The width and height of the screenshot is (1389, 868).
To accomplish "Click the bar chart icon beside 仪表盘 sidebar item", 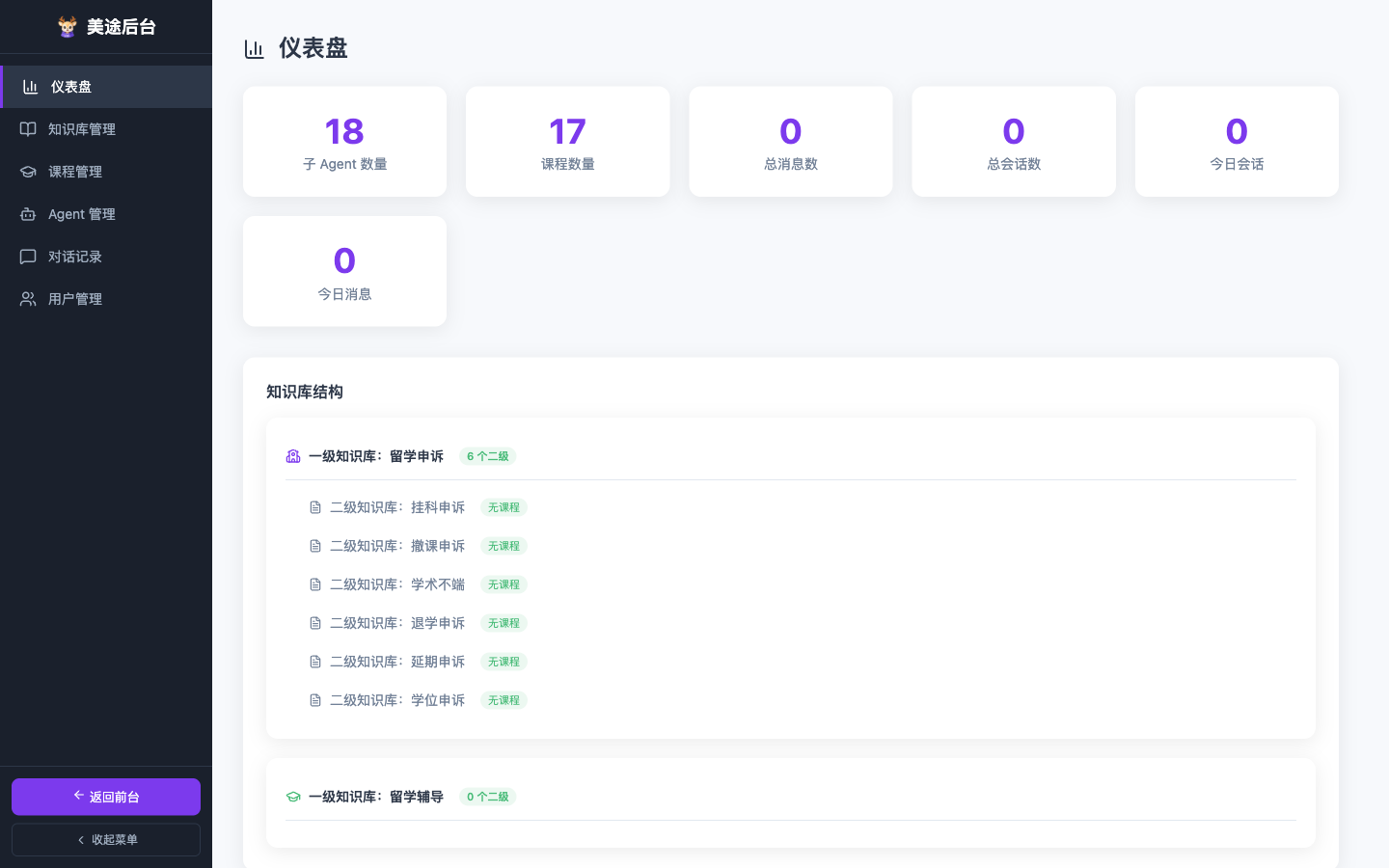I will tap(31, 87).
